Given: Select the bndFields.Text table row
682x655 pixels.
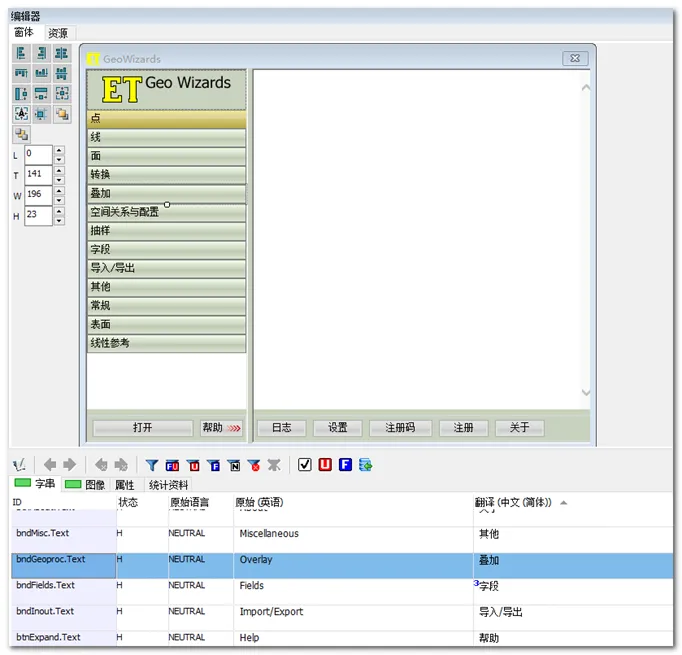Looking at the screenshot, I should point(342,592).
